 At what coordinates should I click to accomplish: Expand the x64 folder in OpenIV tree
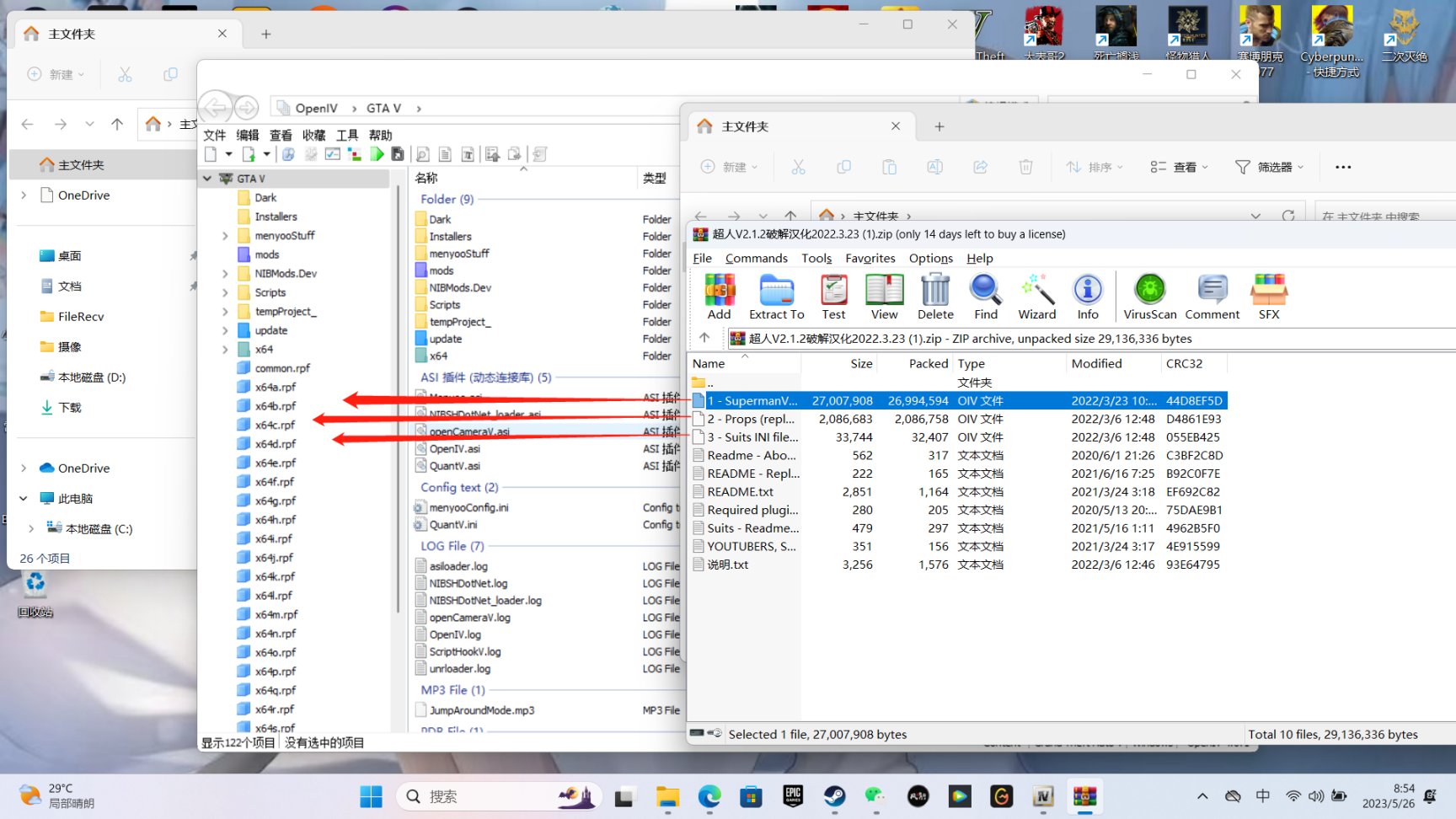tap(225, 350)
